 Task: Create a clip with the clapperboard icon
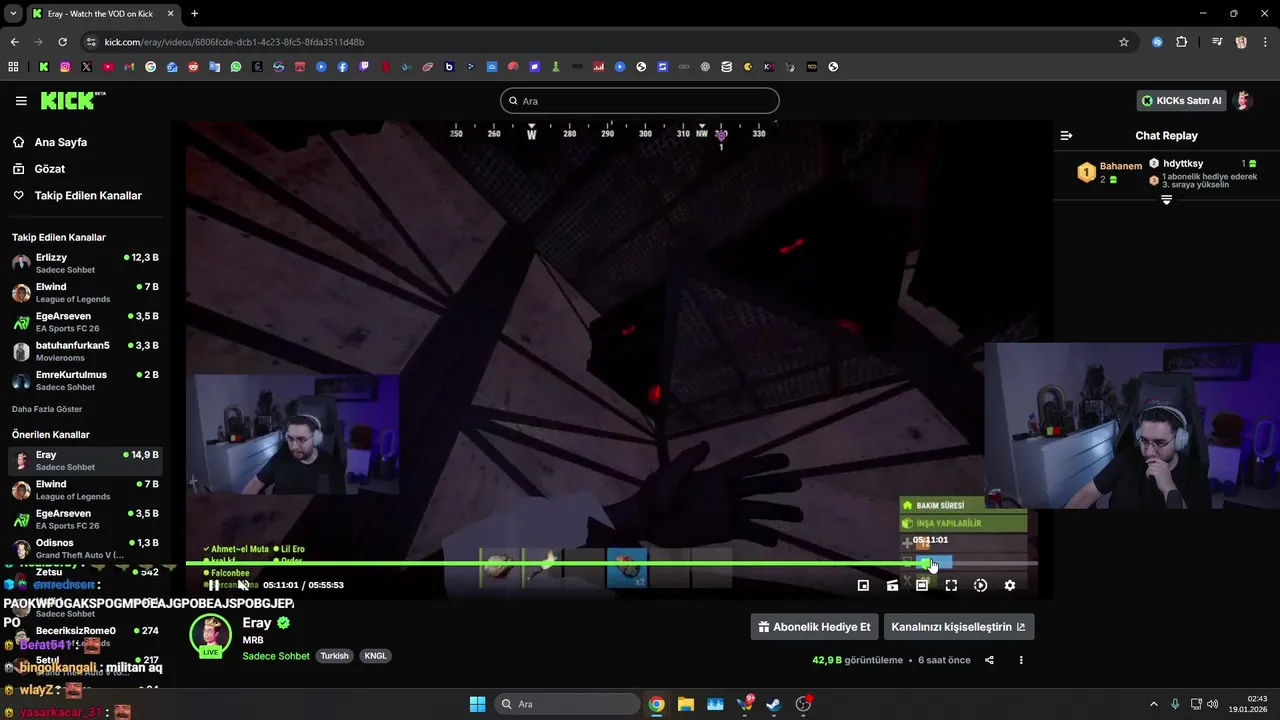(x=892, y=585)
